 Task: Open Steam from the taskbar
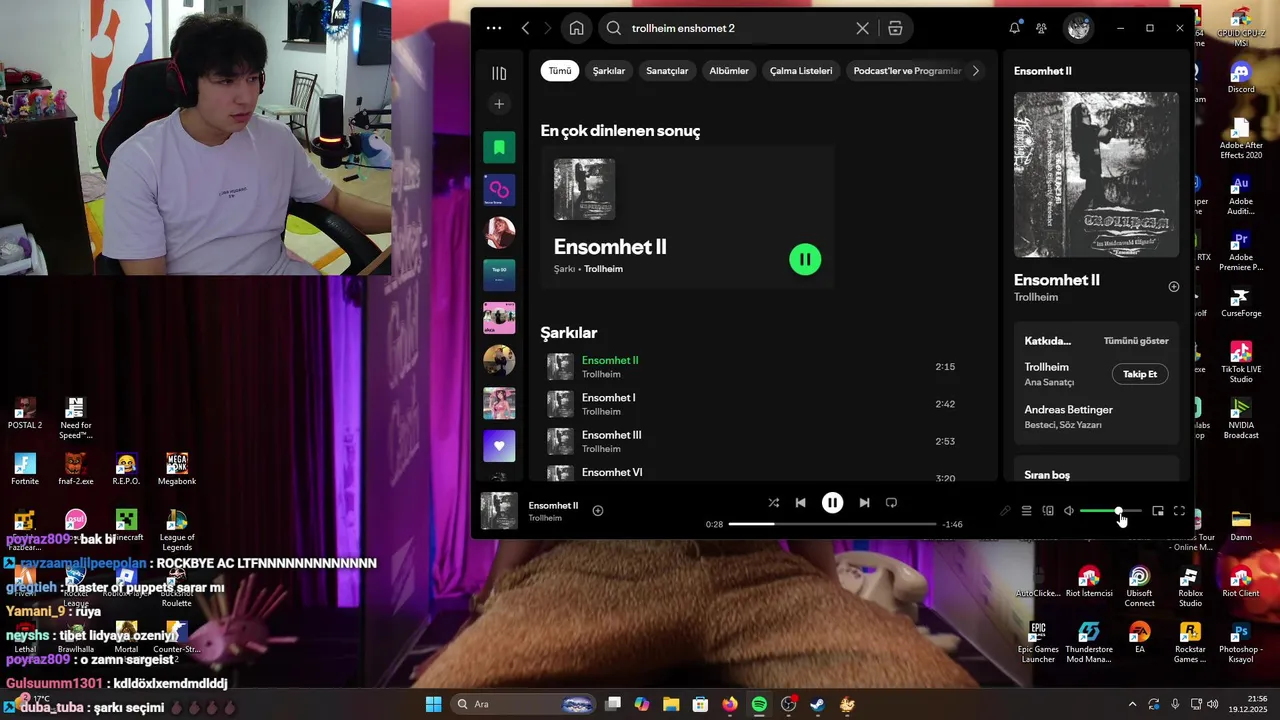pos(817,704)
